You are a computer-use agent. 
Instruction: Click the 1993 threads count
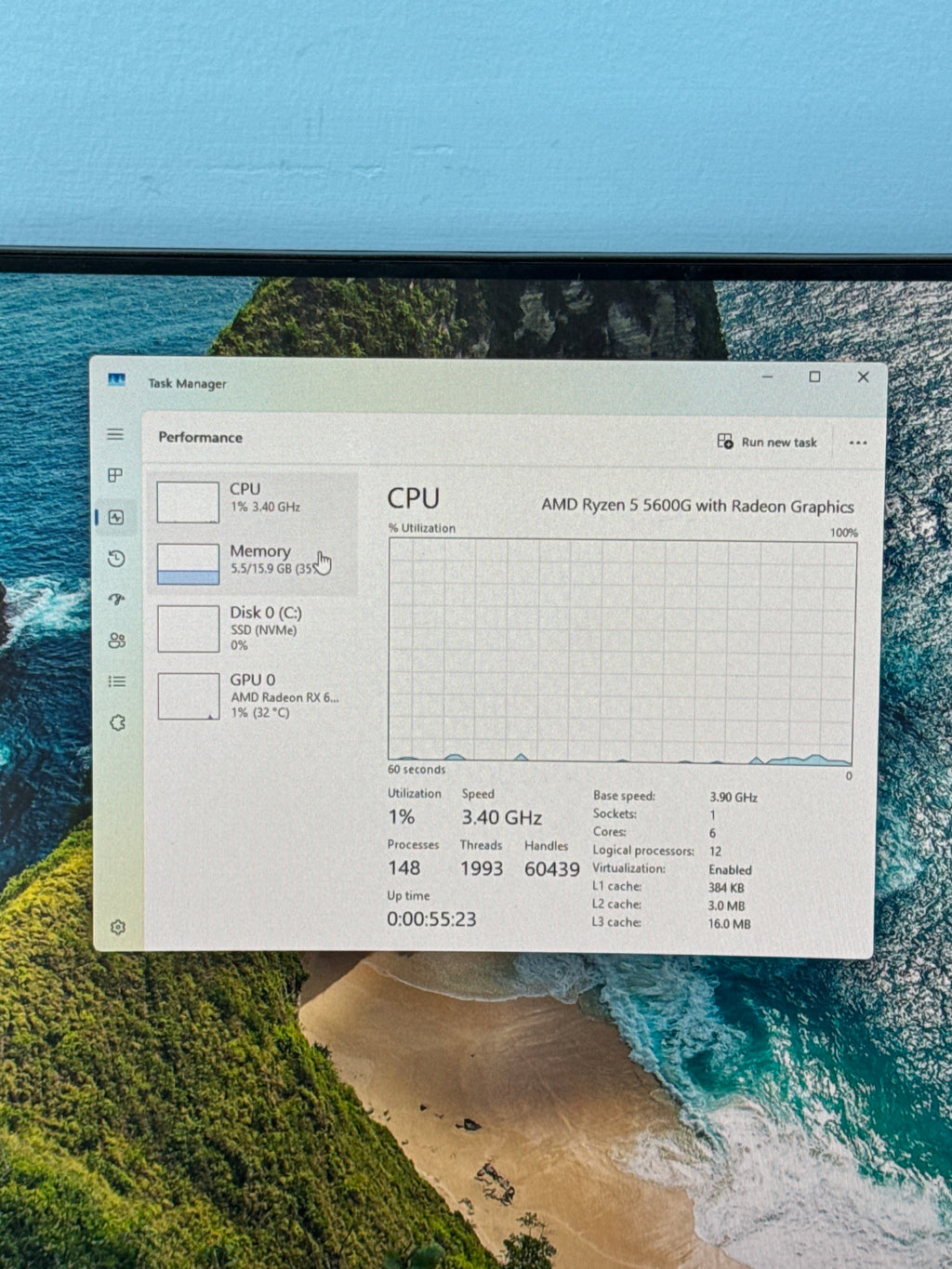[x=482, y=868]
